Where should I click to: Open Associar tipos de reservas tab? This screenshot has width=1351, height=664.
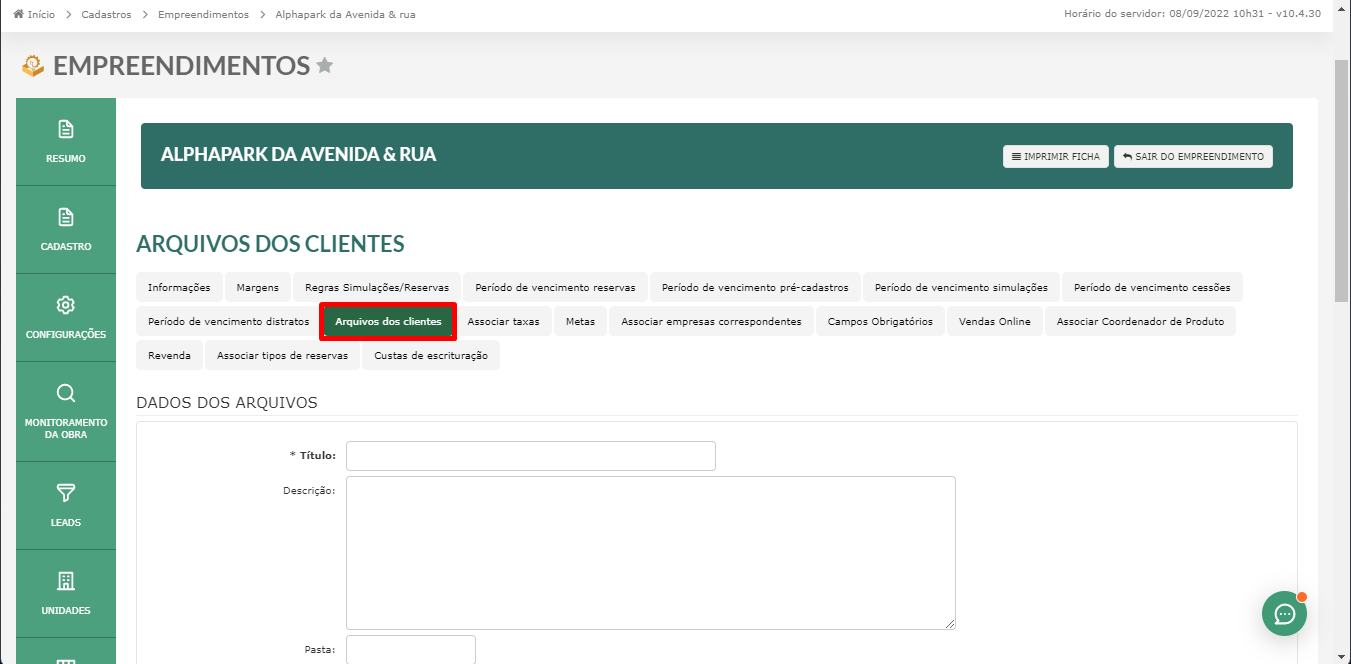pyautogui.click(x=282, y=355)
